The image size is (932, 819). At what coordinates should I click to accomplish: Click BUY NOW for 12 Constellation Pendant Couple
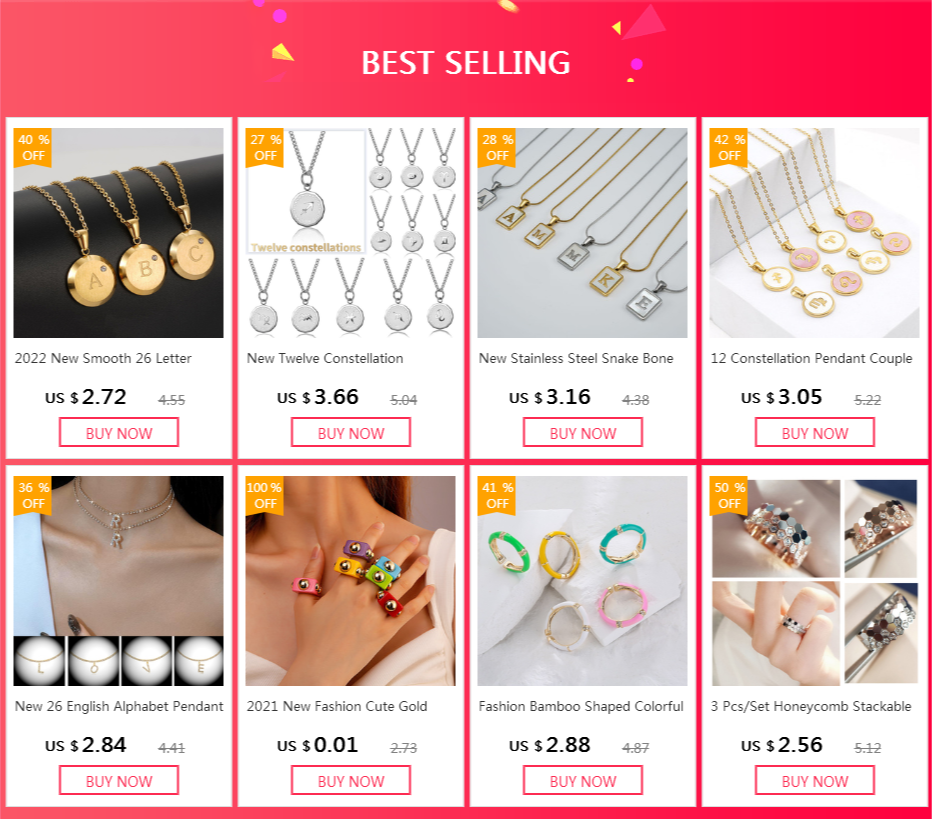tap(815, 432)
